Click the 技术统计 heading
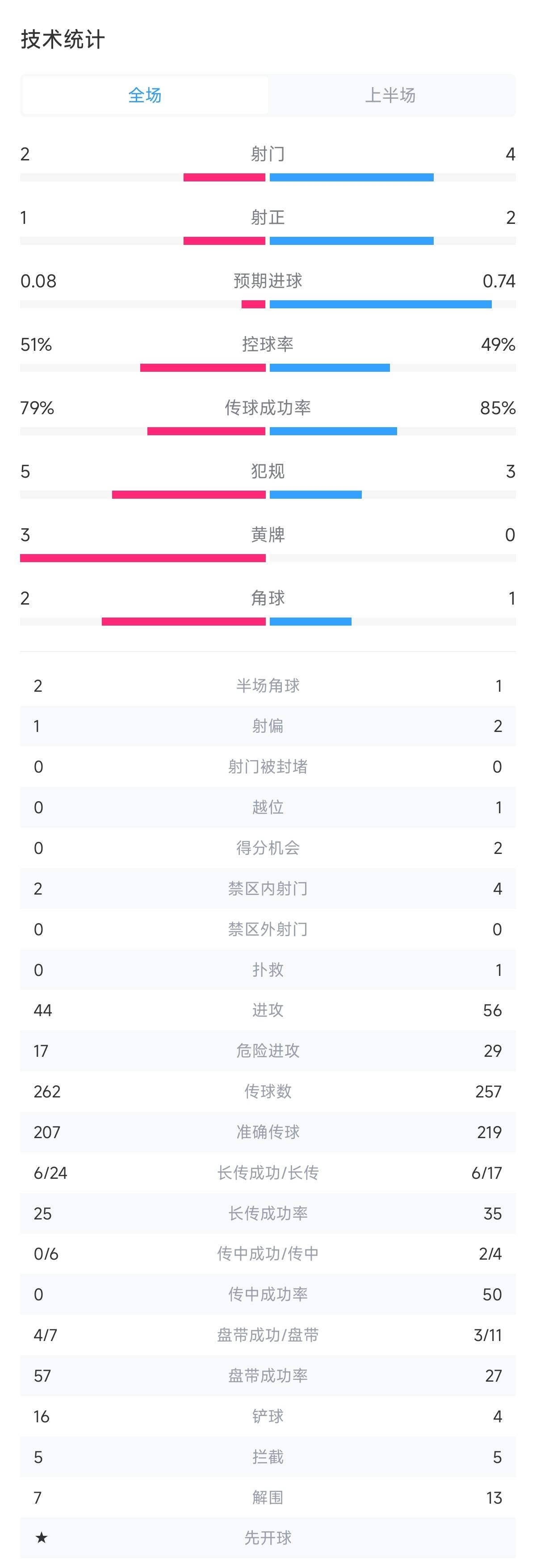The height and width of the screenshot is (1568, 536). [63, 40]
